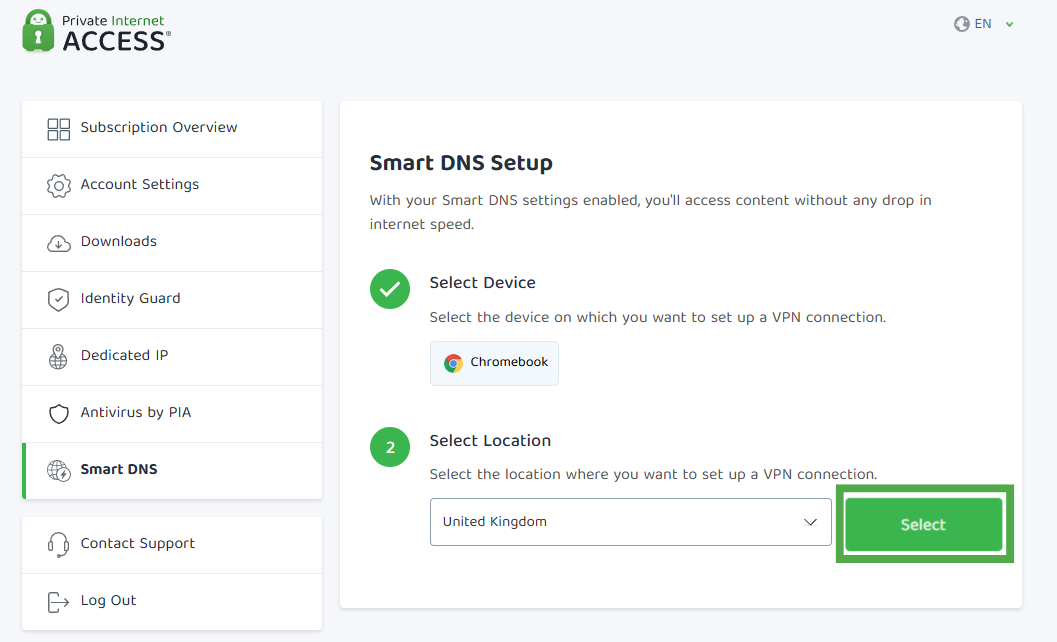Click the location dropdown chevron arrow
This screenshot has height=642, width=1057.
click(x=810, y=523)
